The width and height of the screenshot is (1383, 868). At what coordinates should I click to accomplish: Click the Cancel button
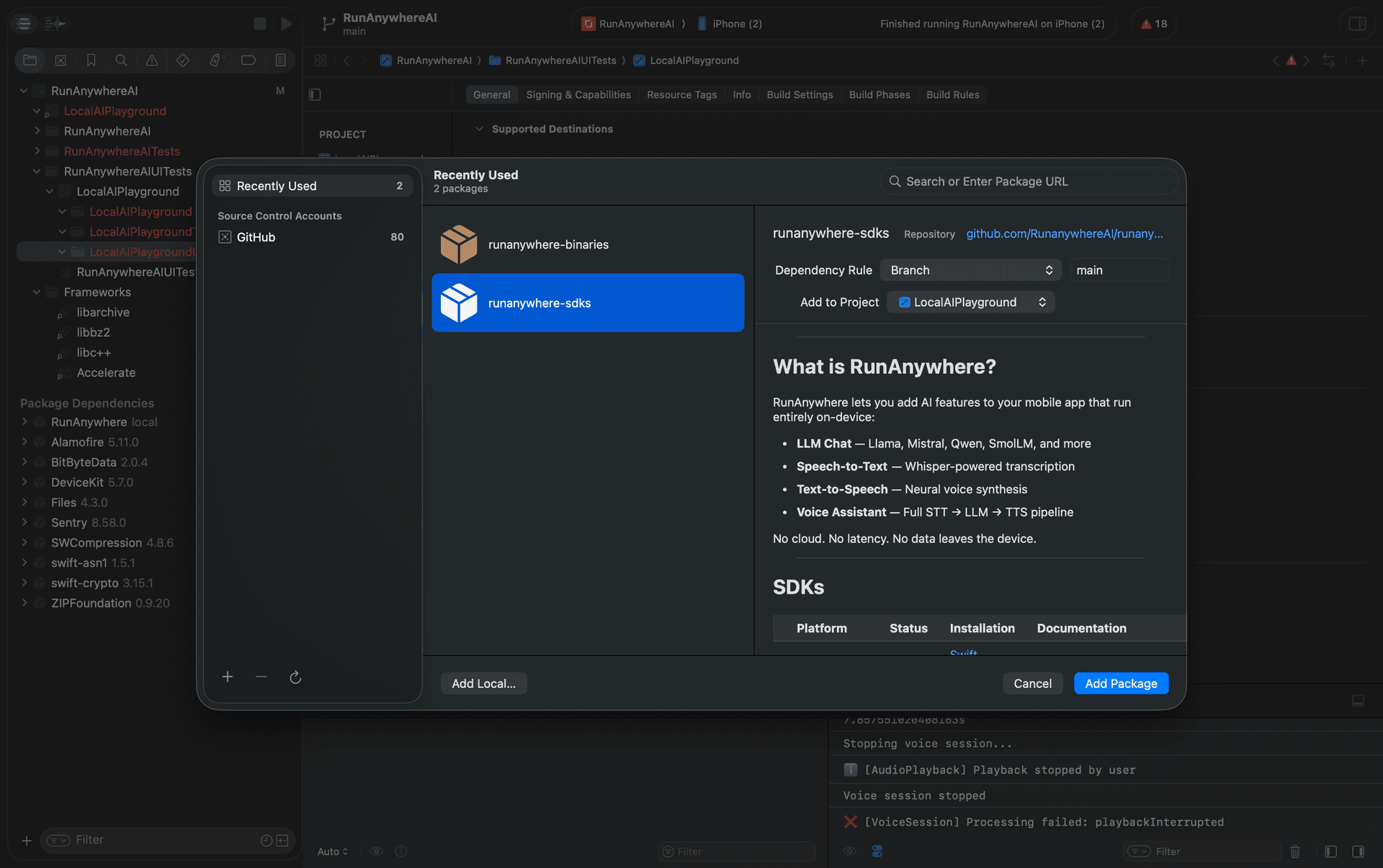(x=1032, y=683)
